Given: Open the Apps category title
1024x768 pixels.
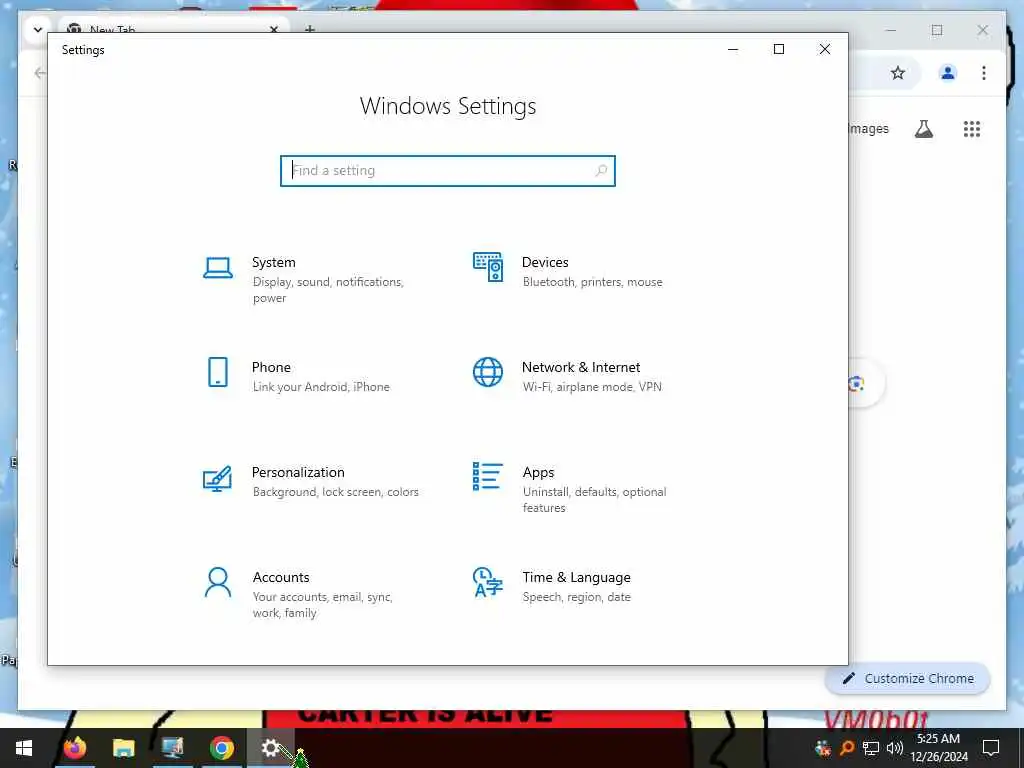Looking at the screenshot, I should [x=538, y=472].
